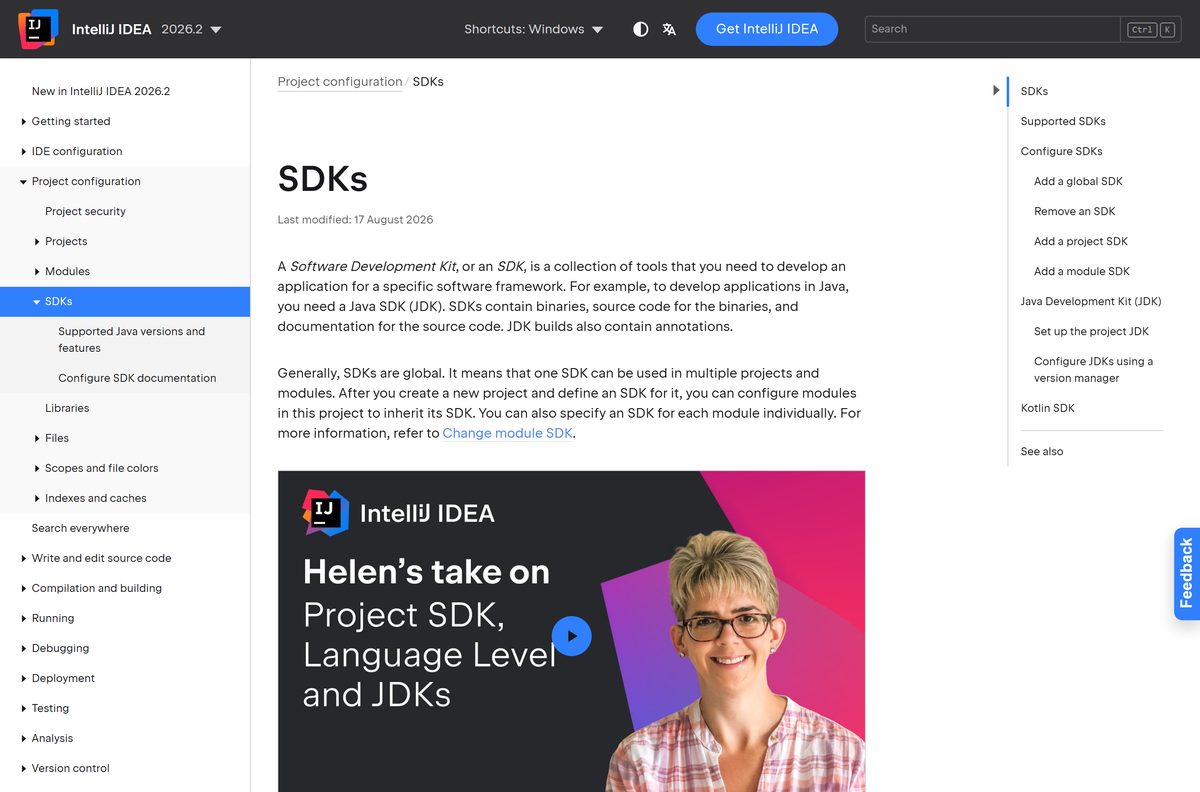Expand the Version control section

point(24,768)
